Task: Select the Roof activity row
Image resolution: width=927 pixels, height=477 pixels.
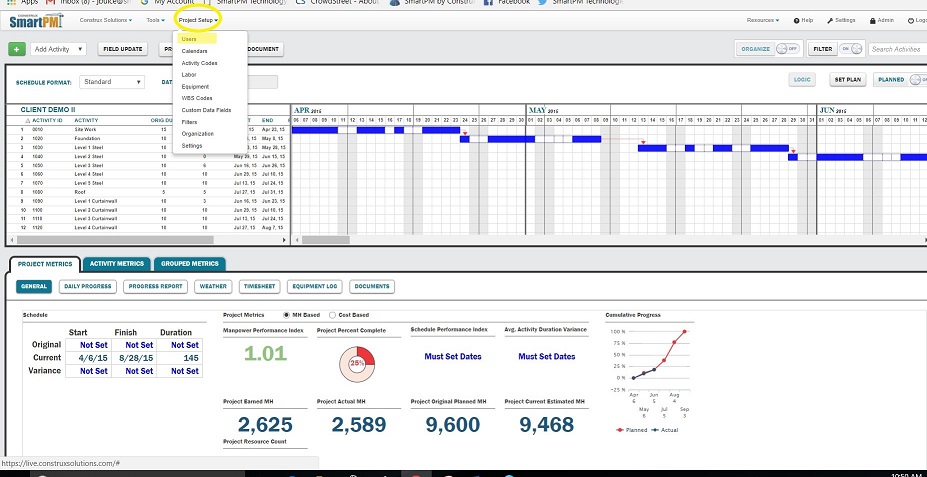Action: (148, 192)
